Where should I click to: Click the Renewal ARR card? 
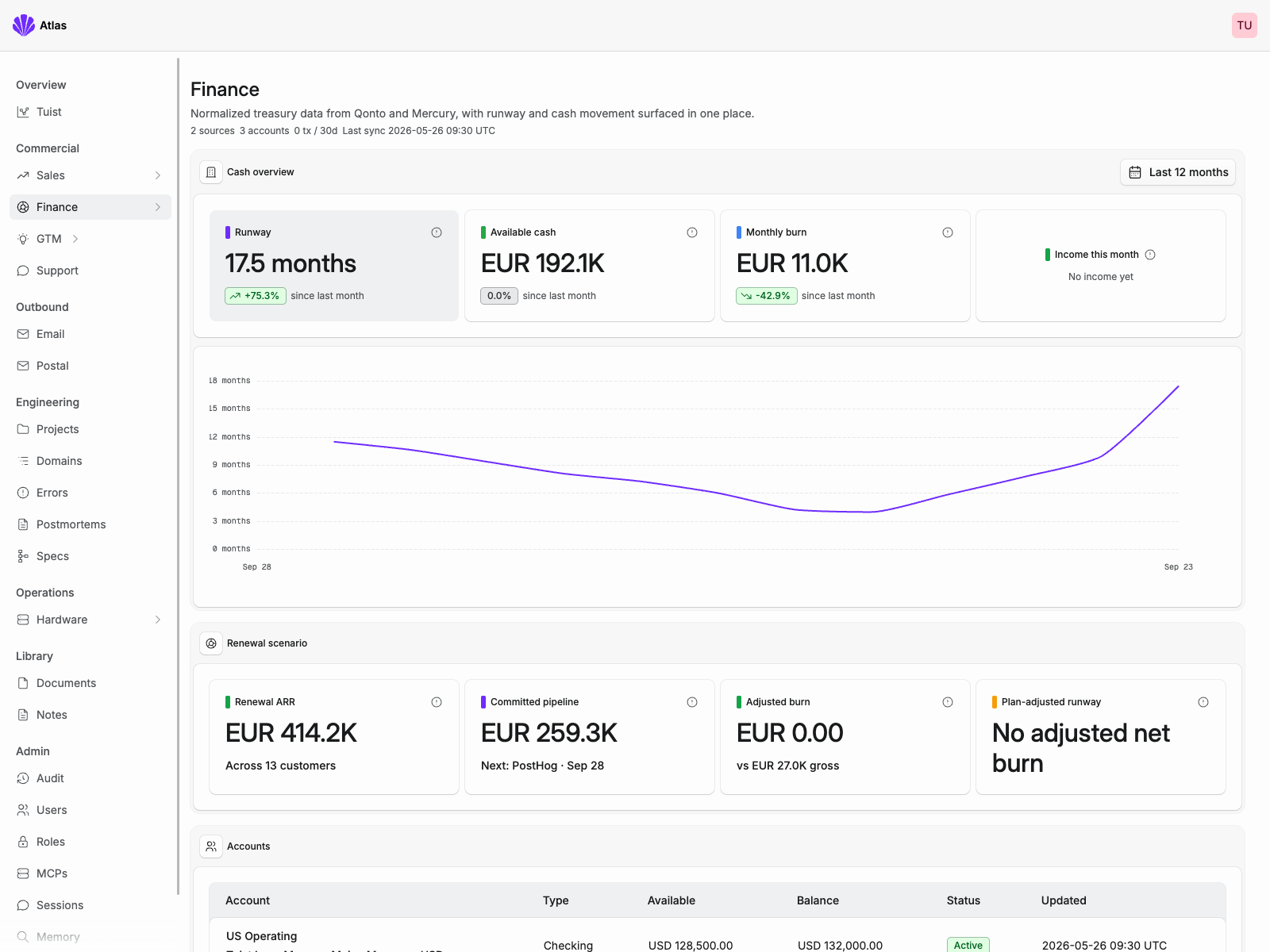pyautogui.click(x=334, y=737)
